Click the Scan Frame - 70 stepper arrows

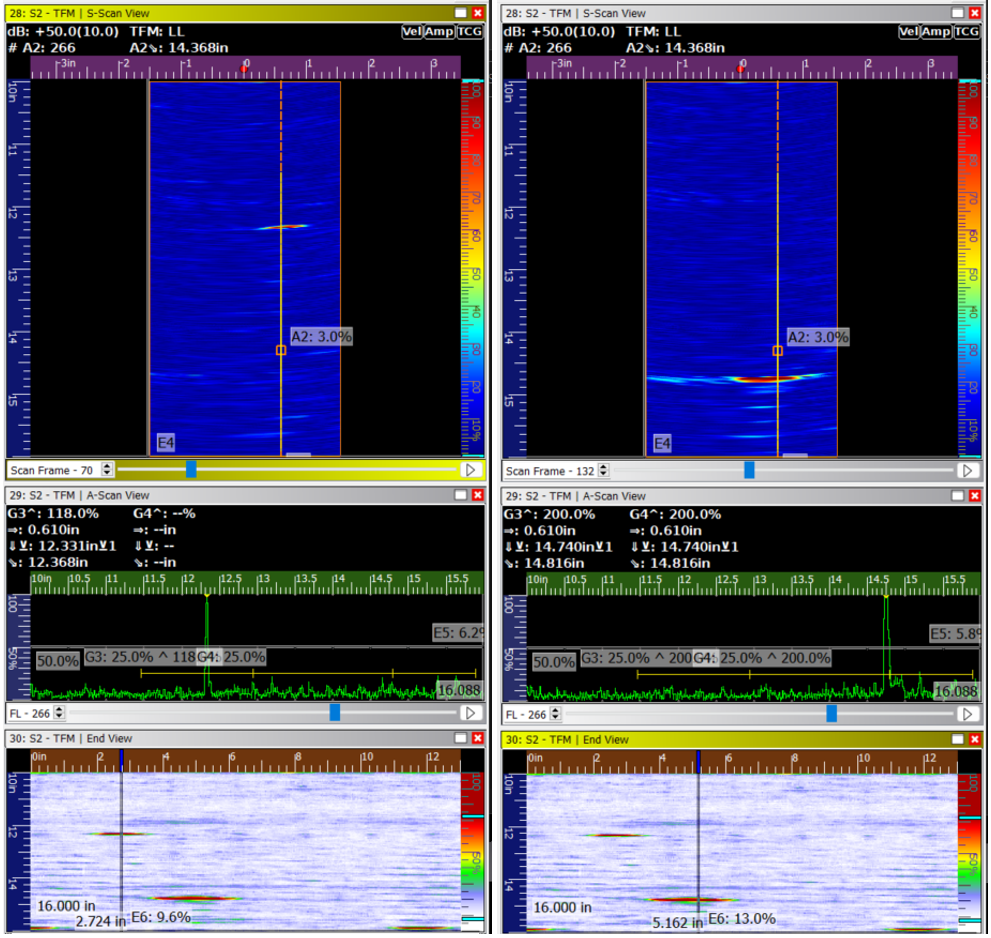[107, 470]
